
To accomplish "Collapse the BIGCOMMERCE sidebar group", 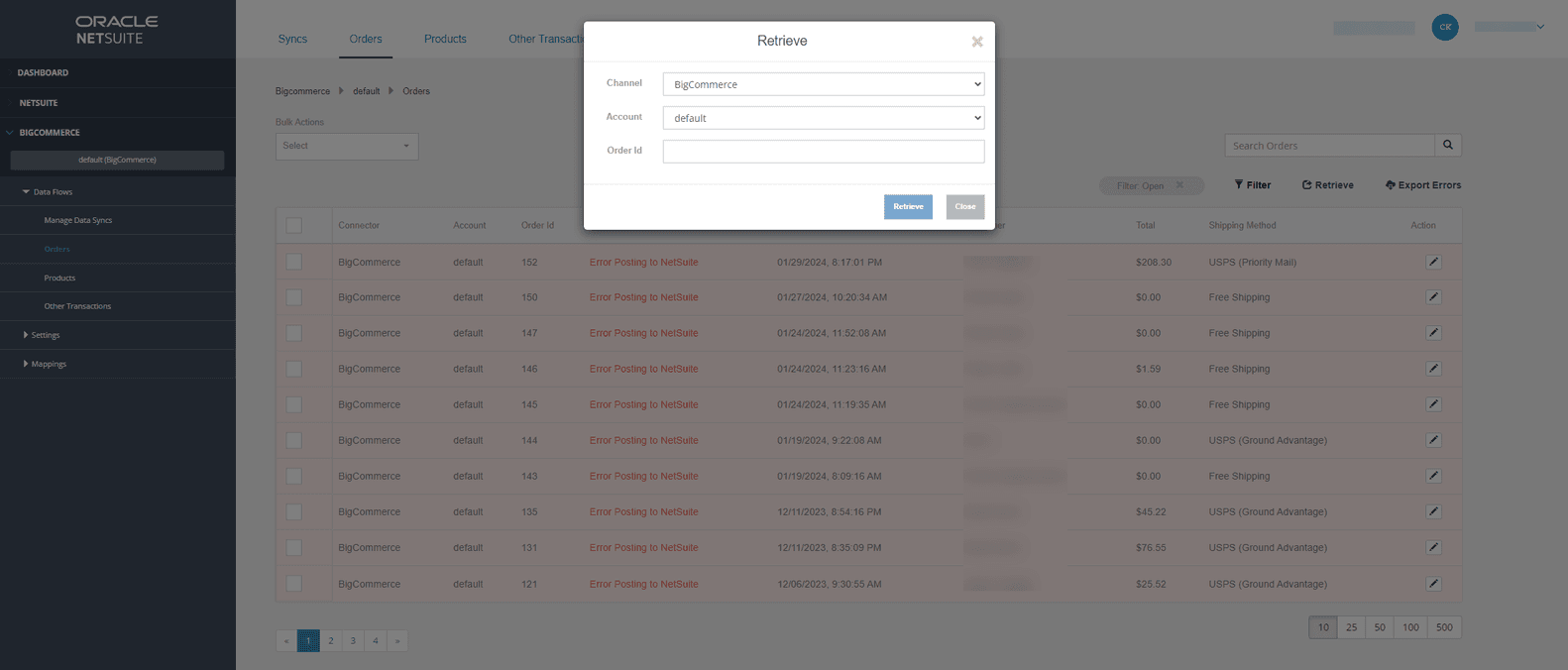I will [x=10, y=132].
